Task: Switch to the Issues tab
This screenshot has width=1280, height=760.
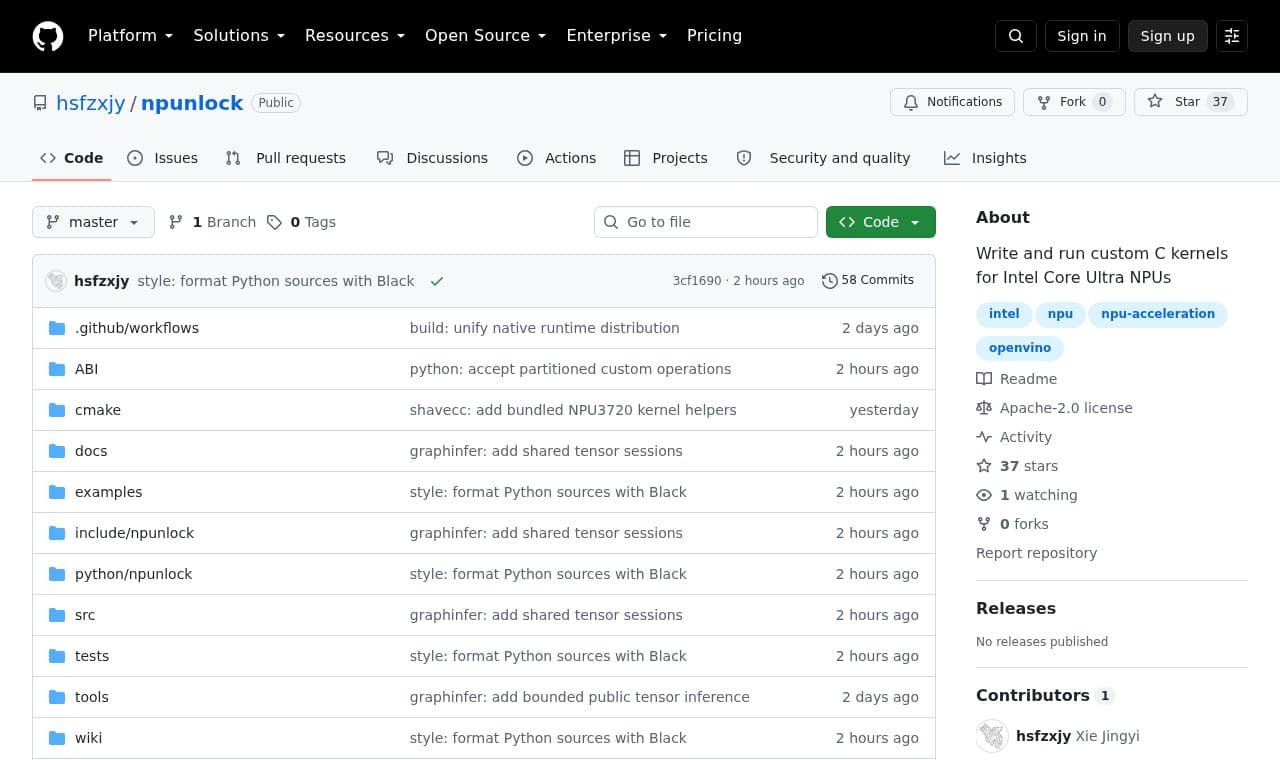Action: pyautogui.click(x=163, y=158)
